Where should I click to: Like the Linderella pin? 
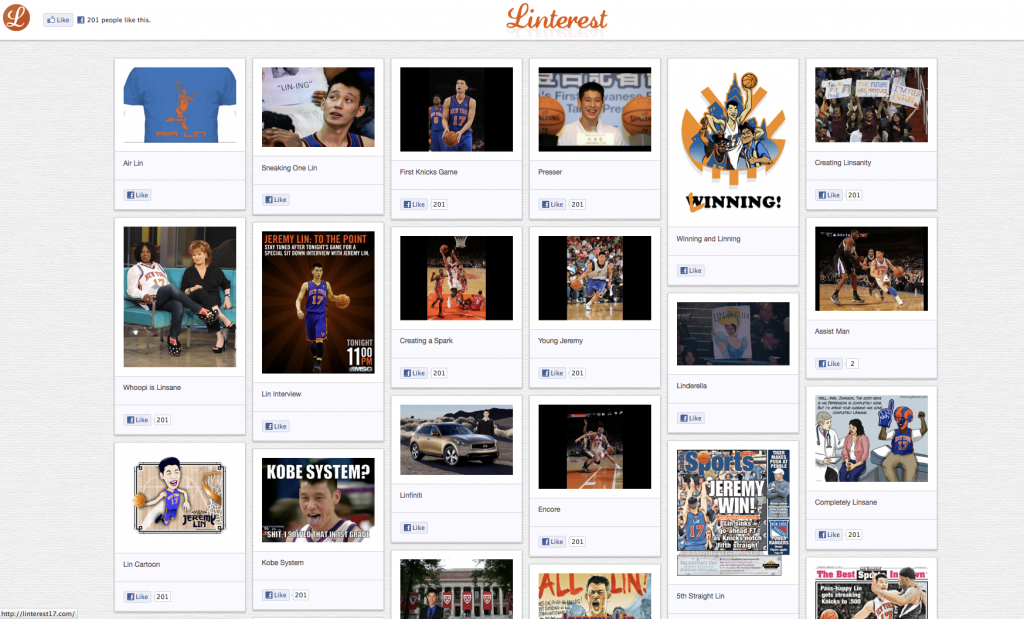pyautogui.click(x=691, y=418)
